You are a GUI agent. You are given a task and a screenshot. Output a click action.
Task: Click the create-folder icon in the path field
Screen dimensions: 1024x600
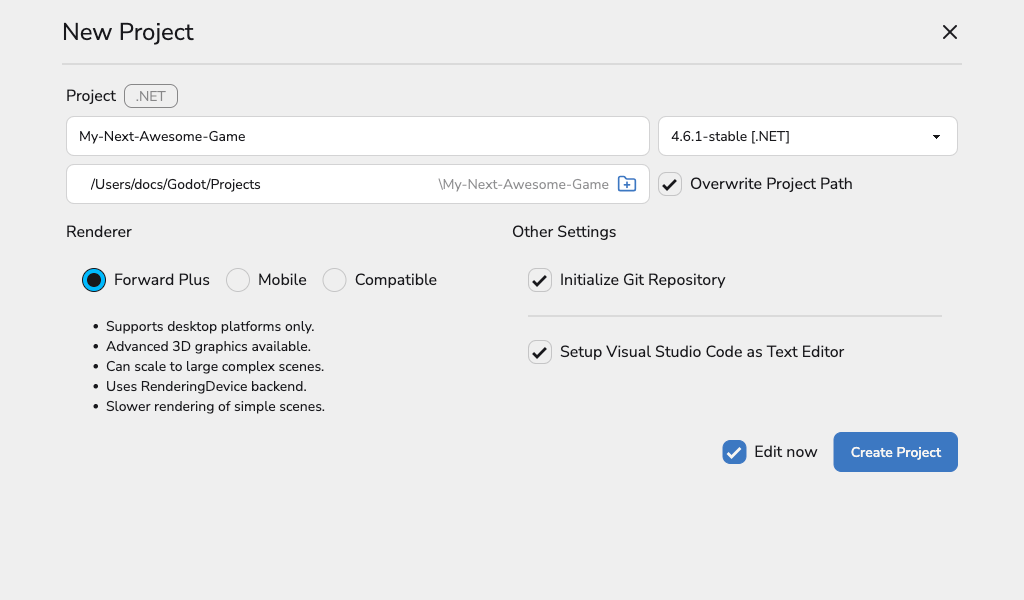627,184
